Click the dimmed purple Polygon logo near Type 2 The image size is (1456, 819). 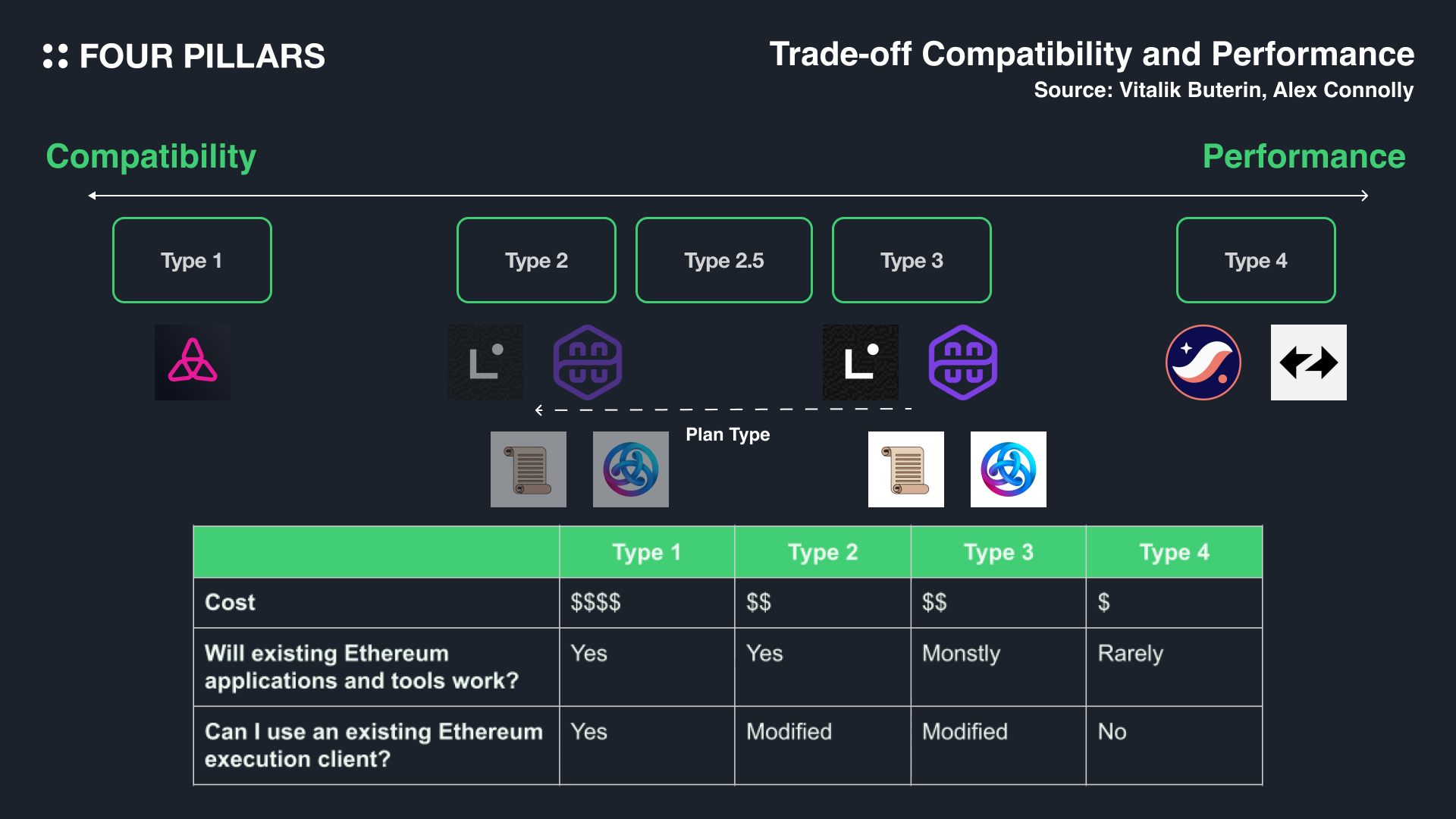click(x=588, y=362)
